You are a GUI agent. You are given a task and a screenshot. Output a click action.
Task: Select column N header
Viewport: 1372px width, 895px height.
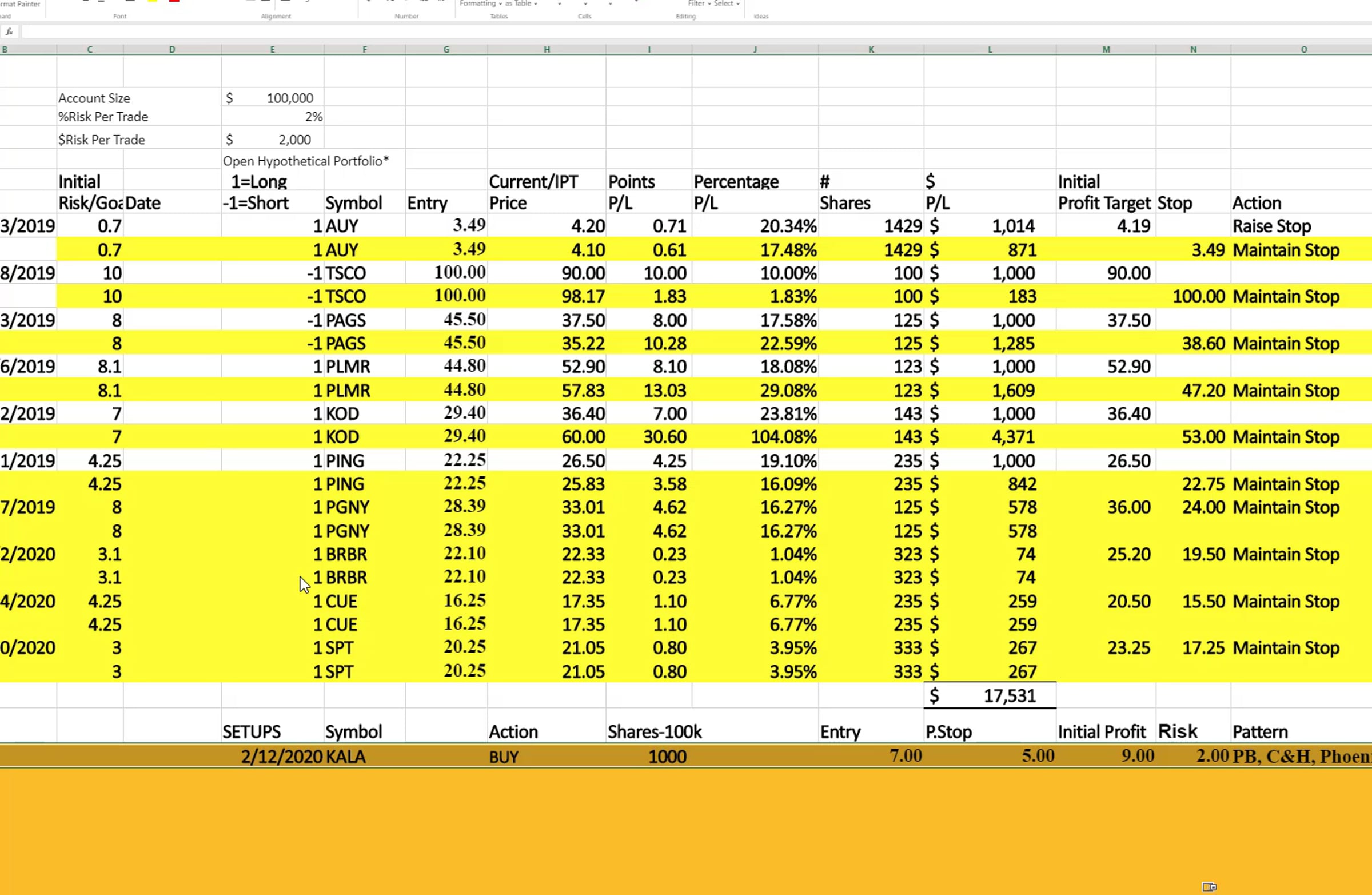click(x=1193, y=50)
